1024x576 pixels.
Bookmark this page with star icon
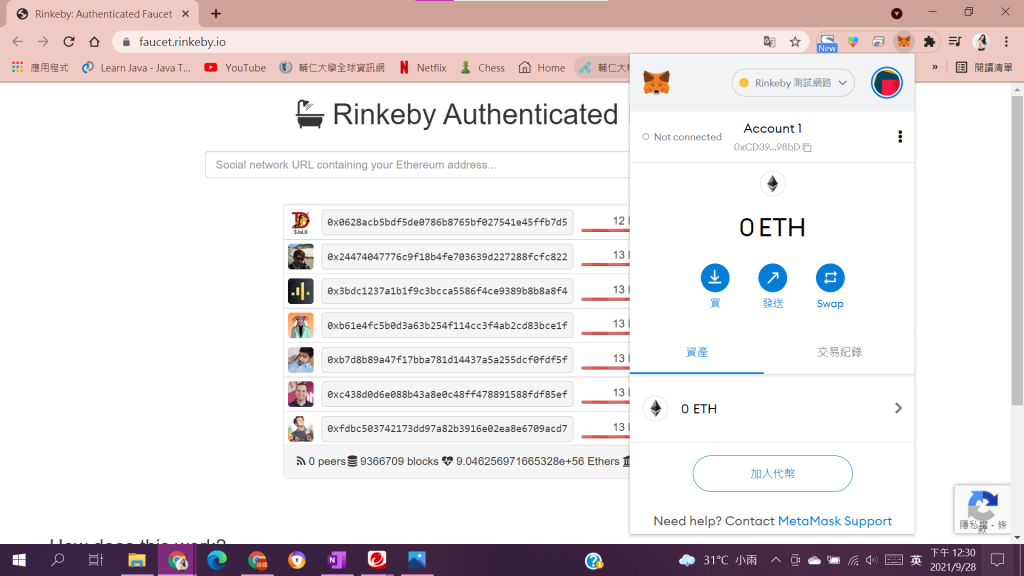coord(795,42)
